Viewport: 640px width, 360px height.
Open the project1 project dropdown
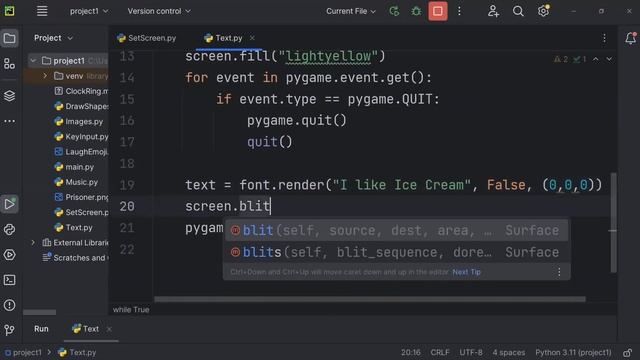pos(89,11)
